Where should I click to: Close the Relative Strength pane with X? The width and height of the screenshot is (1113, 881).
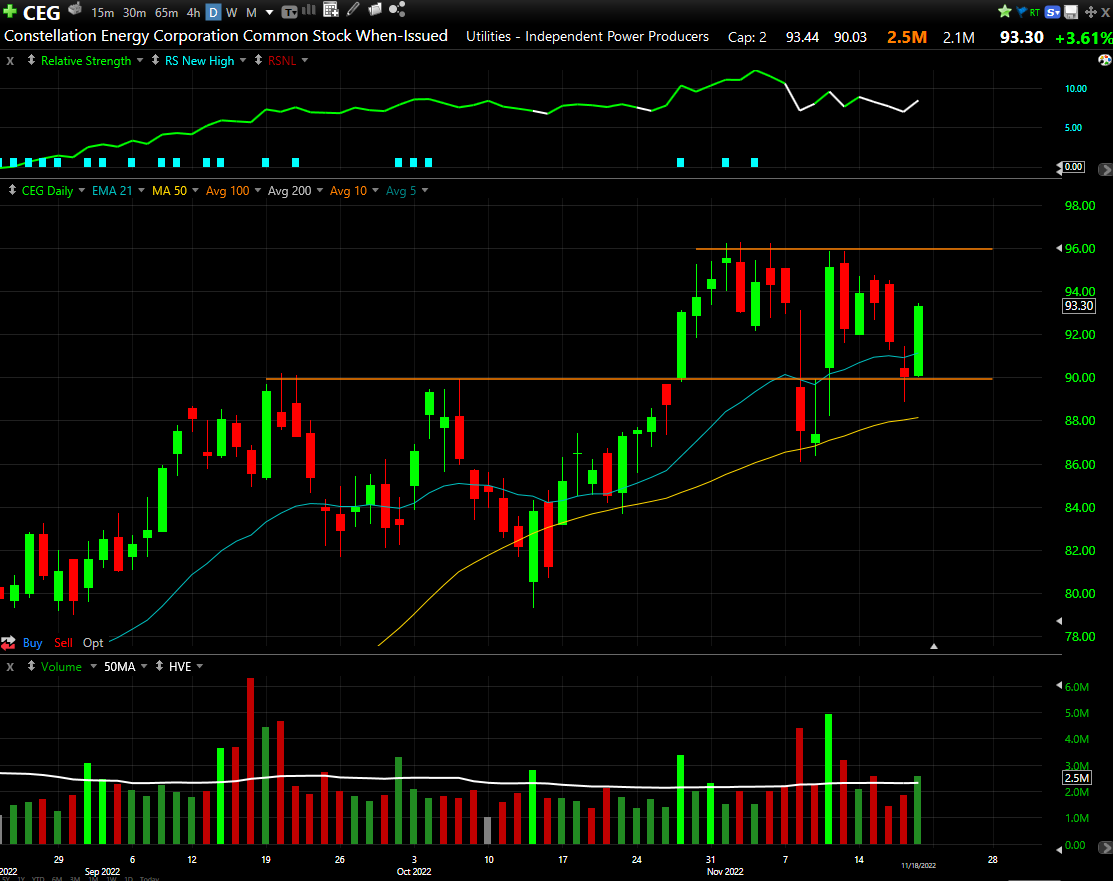(x=10, y=61)
